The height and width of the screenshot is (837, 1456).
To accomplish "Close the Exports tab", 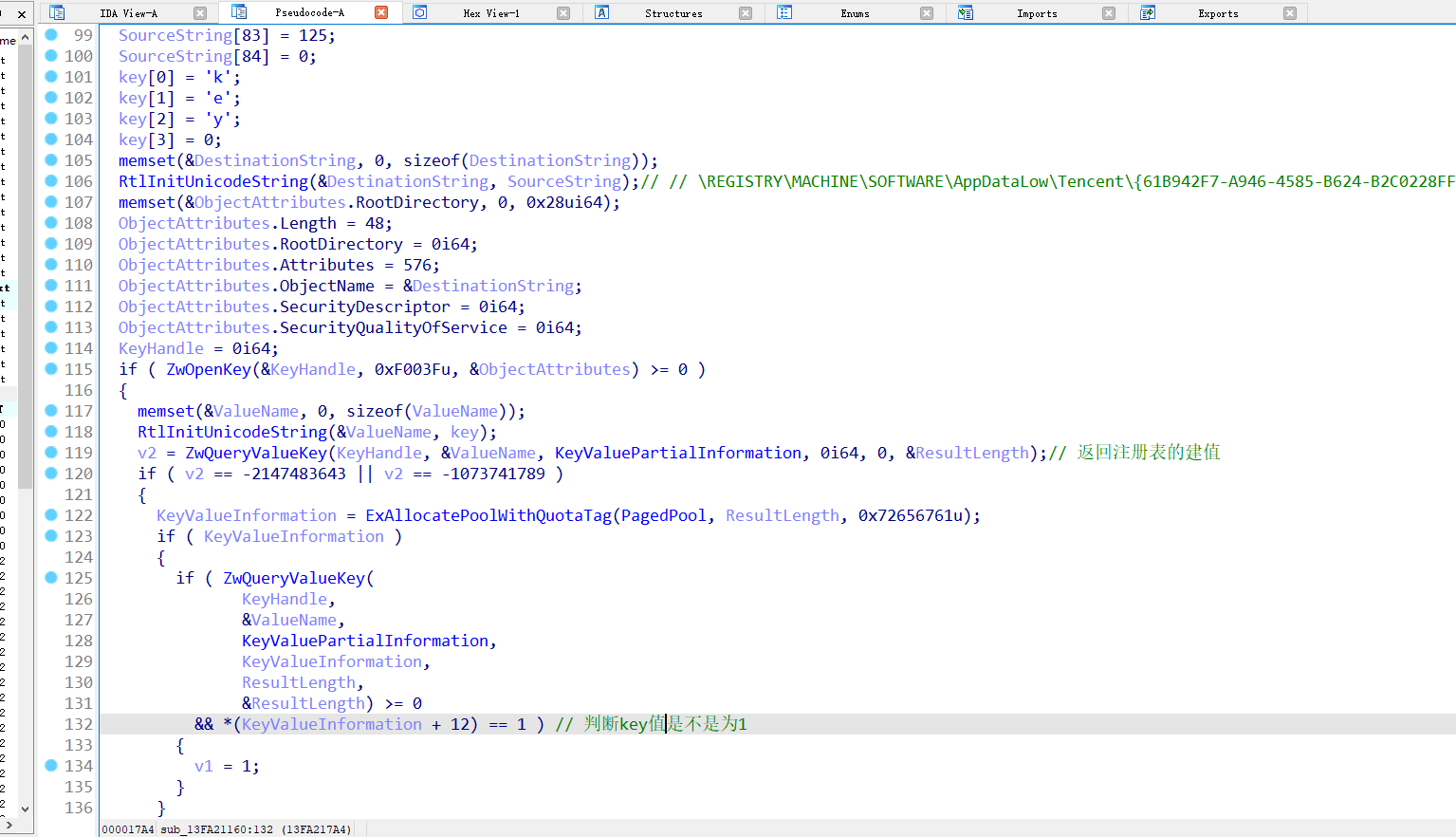I will (x=1290, y=13).
